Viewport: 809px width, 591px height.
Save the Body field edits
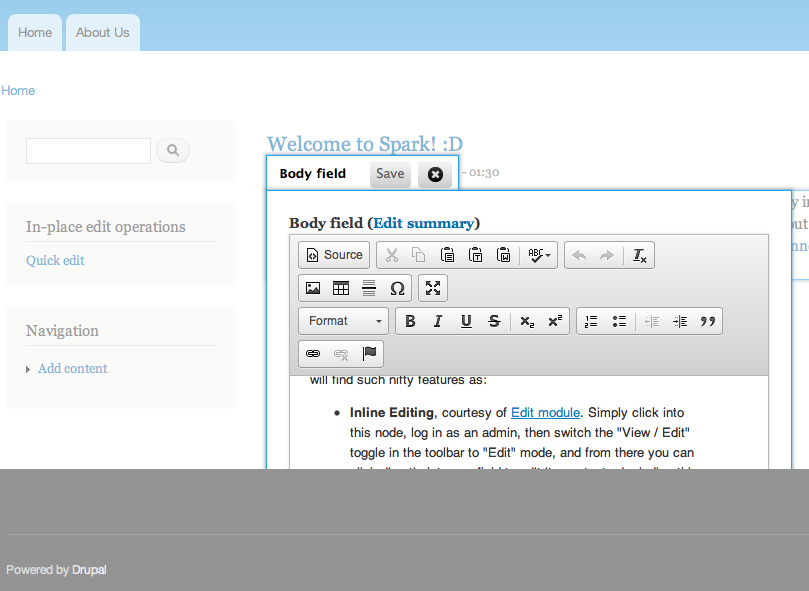coord(390,174)
